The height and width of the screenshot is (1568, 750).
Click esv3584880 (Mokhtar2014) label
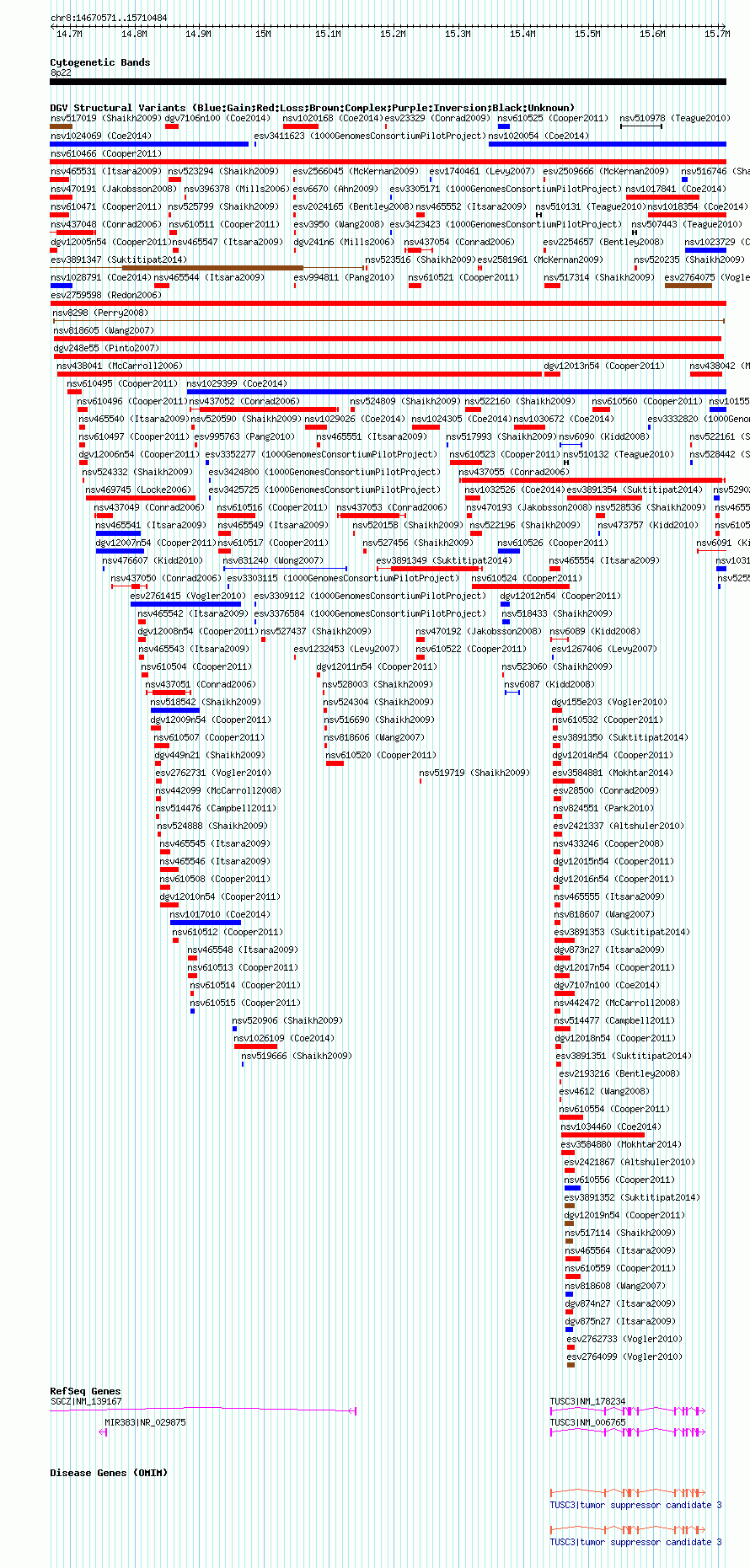coord(622,1144)
